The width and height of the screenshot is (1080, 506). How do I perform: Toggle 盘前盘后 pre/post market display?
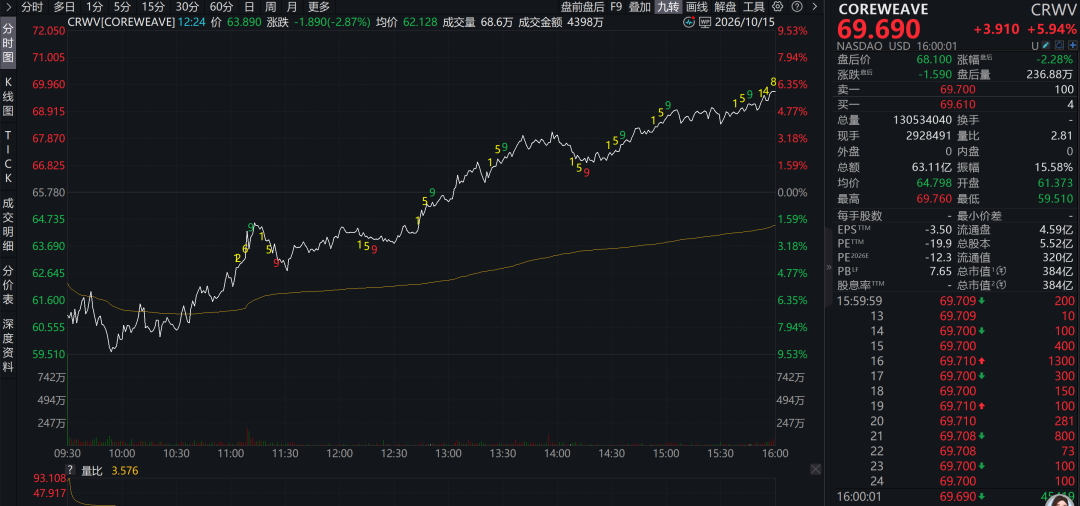point(582,7)
